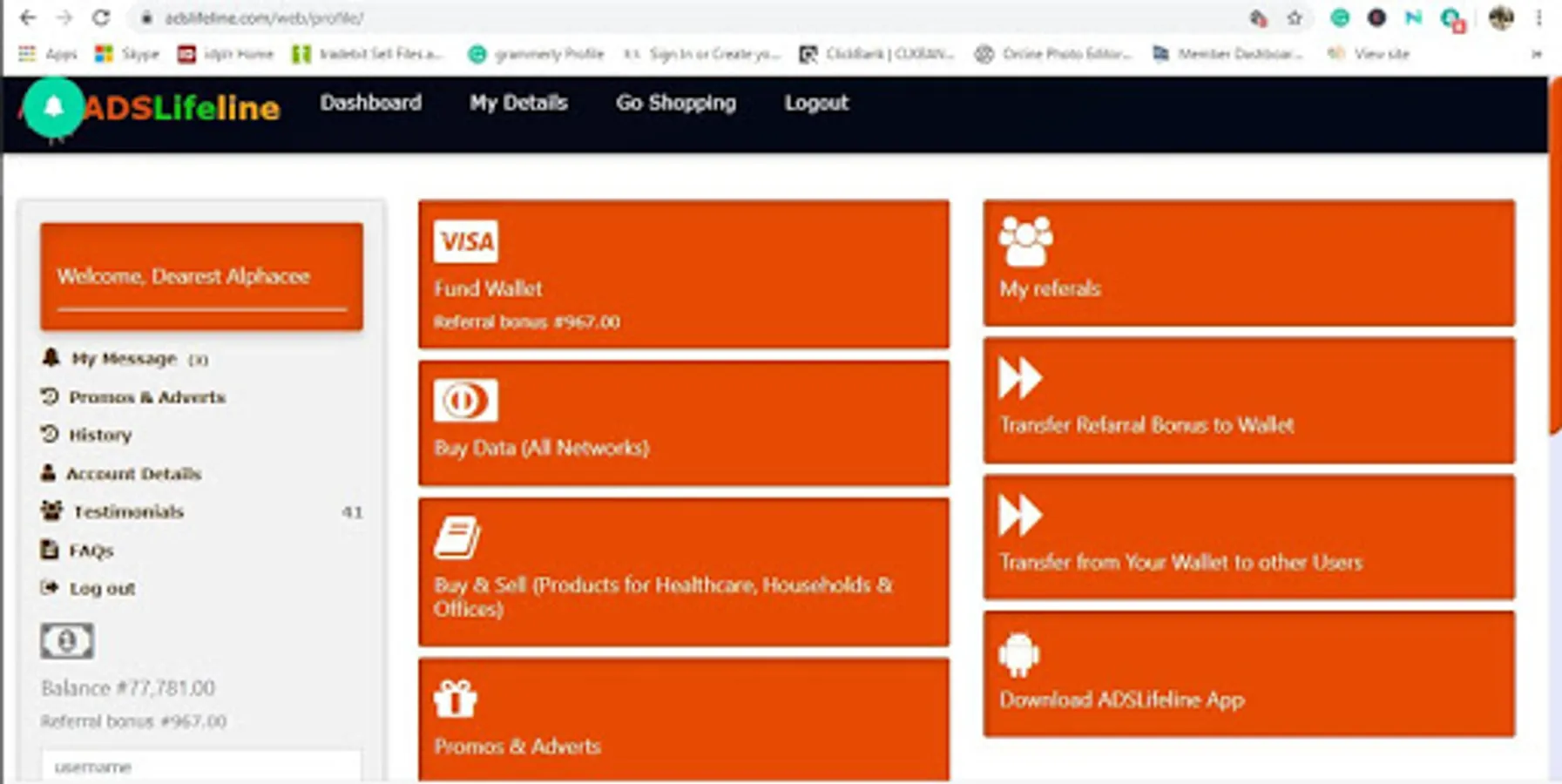The height and width of the screenshot is (784, 1562).
Task: Click the Balance #77,781.00 text
Action: pyautogui.click(x=128, y=688)
